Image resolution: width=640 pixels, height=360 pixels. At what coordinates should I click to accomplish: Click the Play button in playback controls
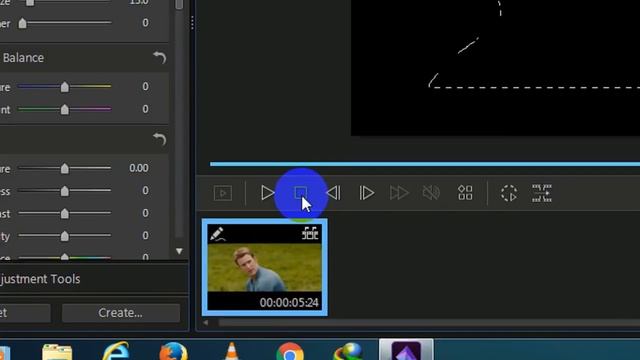click(268, 193)
